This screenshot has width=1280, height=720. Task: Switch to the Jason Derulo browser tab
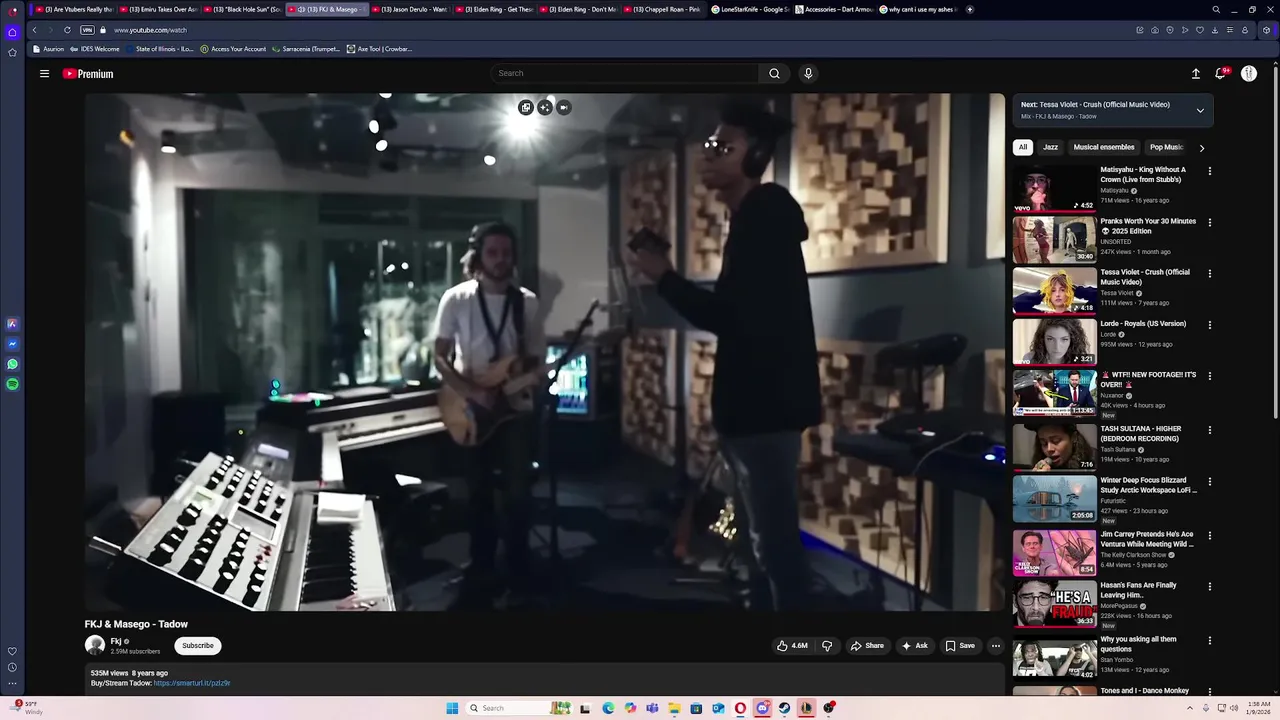[x=411, y=9]
